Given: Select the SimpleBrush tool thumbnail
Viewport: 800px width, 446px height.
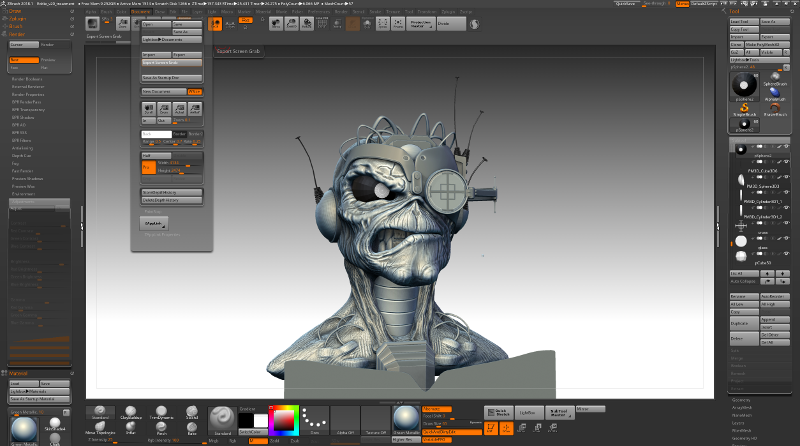Looking at the screenshot, I should click(x=744, y=110).
